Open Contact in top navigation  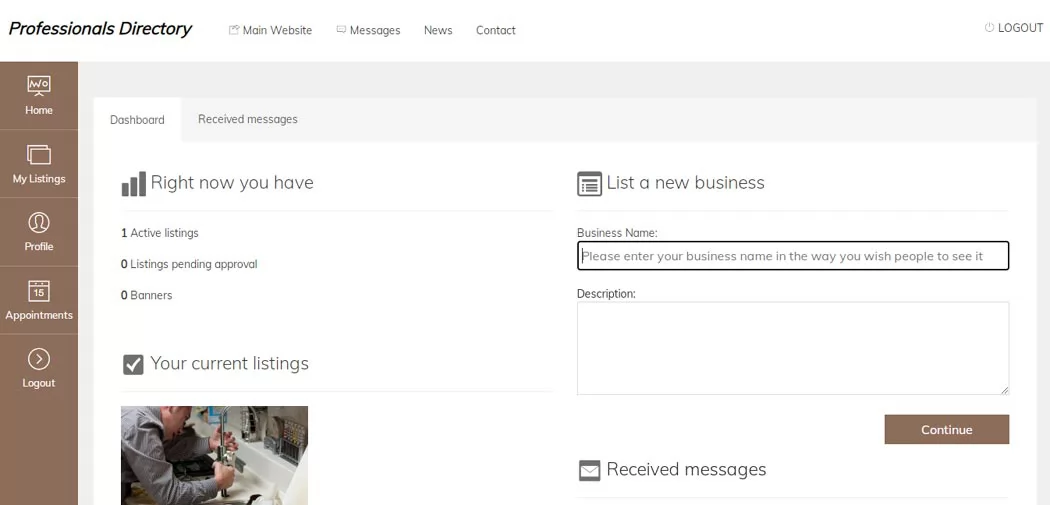496,30
